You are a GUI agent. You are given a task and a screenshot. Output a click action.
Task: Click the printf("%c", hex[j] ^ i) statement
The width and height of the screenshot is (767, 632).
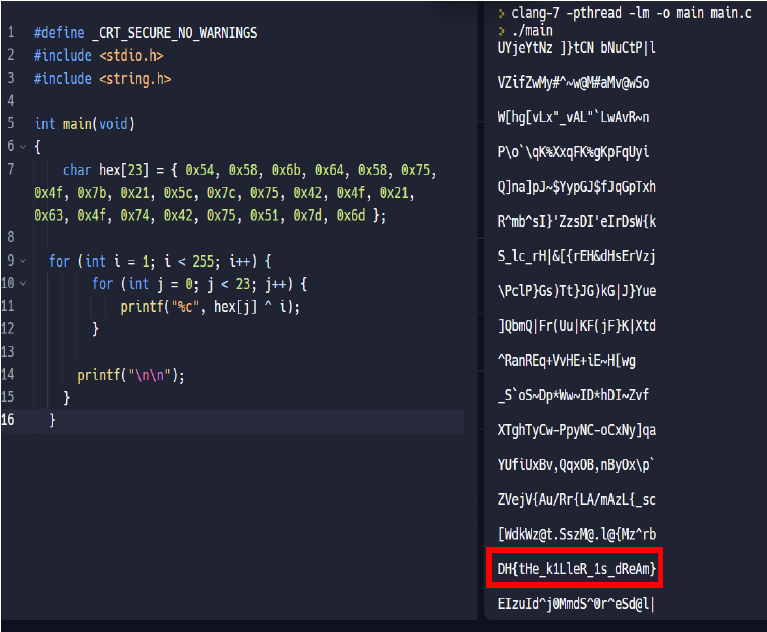pyautogui.click(x=210, y=307)
